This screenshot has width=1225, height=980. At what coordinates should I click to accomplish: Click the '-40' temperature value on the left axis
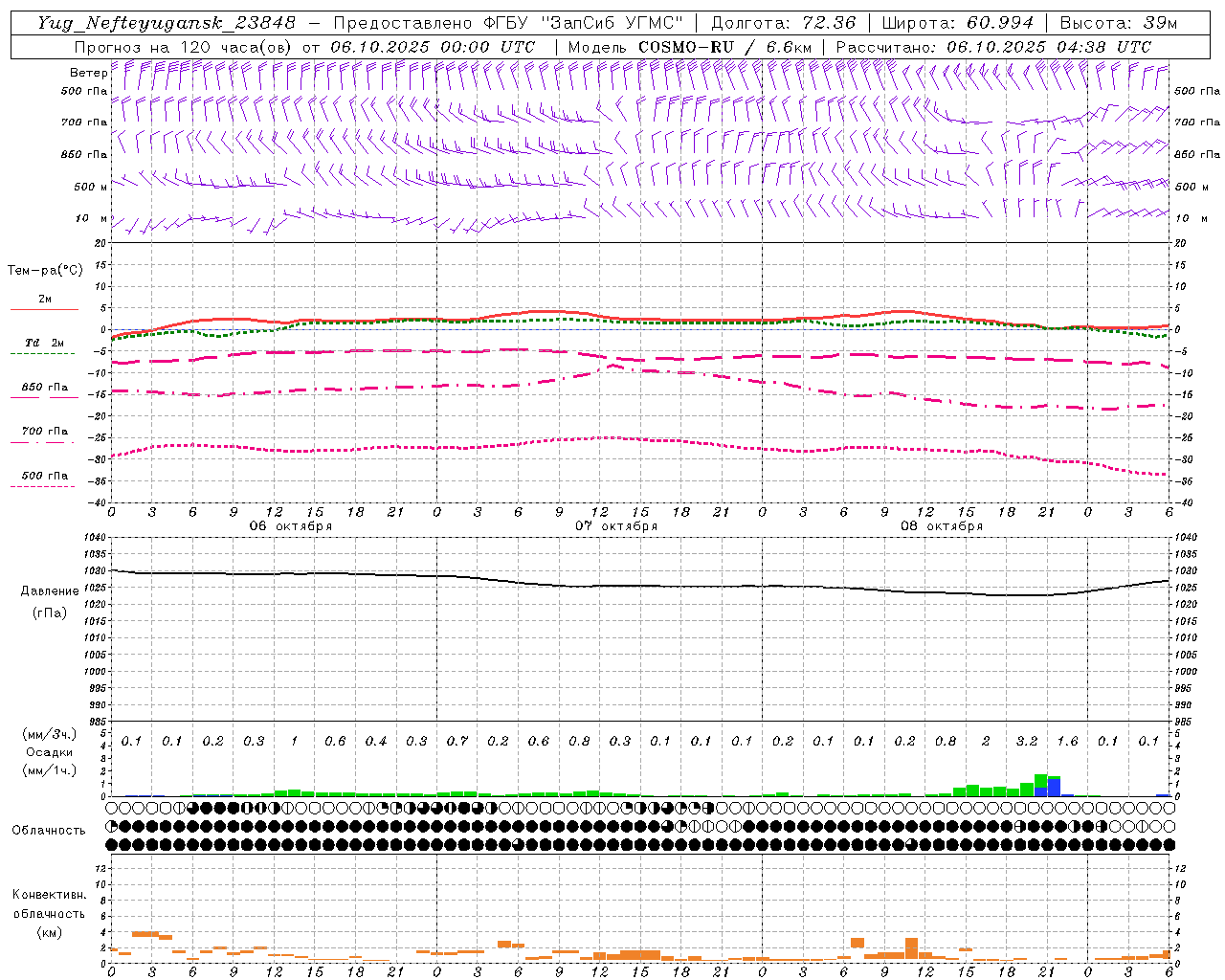coord(98,502)
